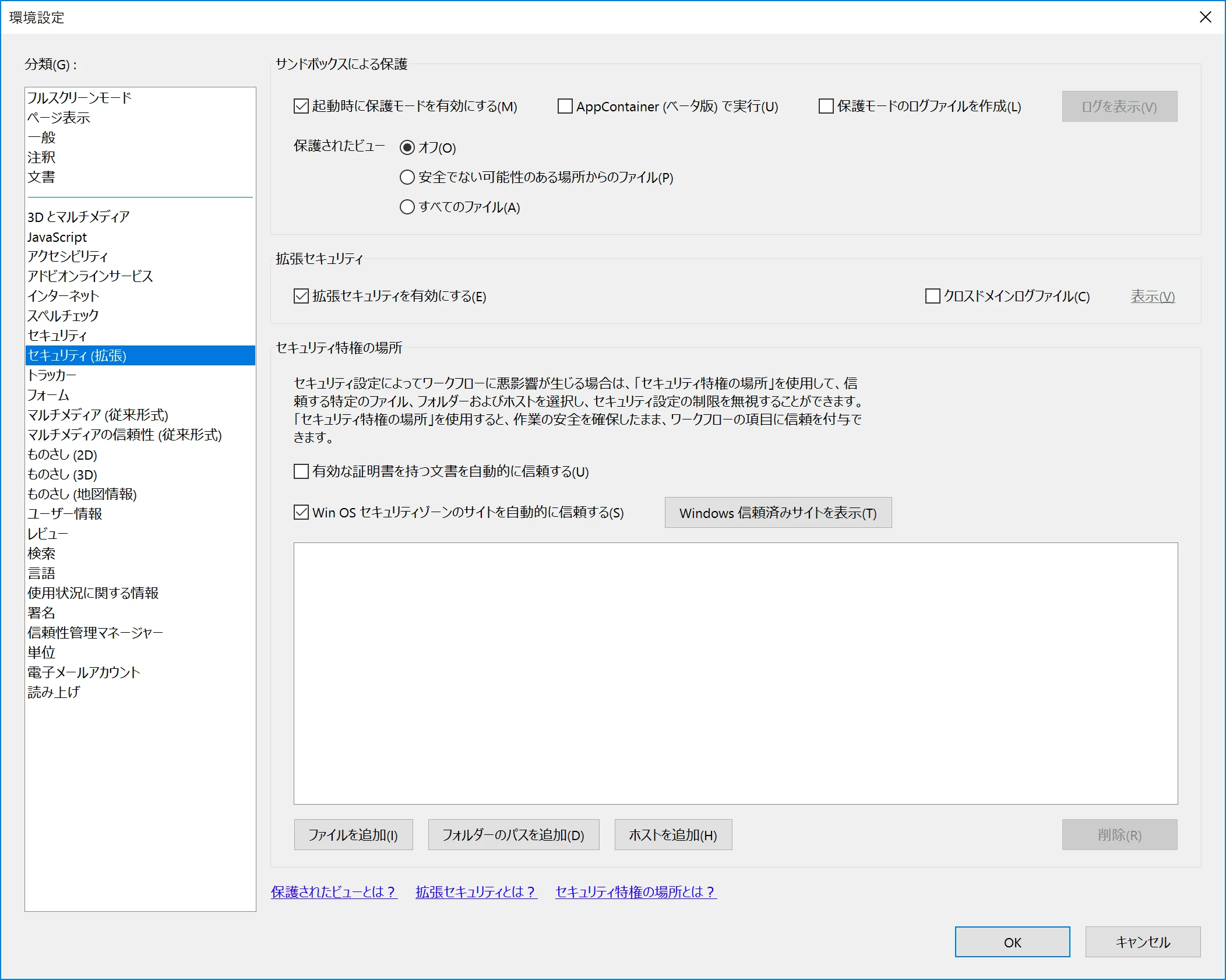Enable 有効な証明書を持つ文書を自動的に信頼する
This screenshot has height=980, width=1226.
coord(301,471)
